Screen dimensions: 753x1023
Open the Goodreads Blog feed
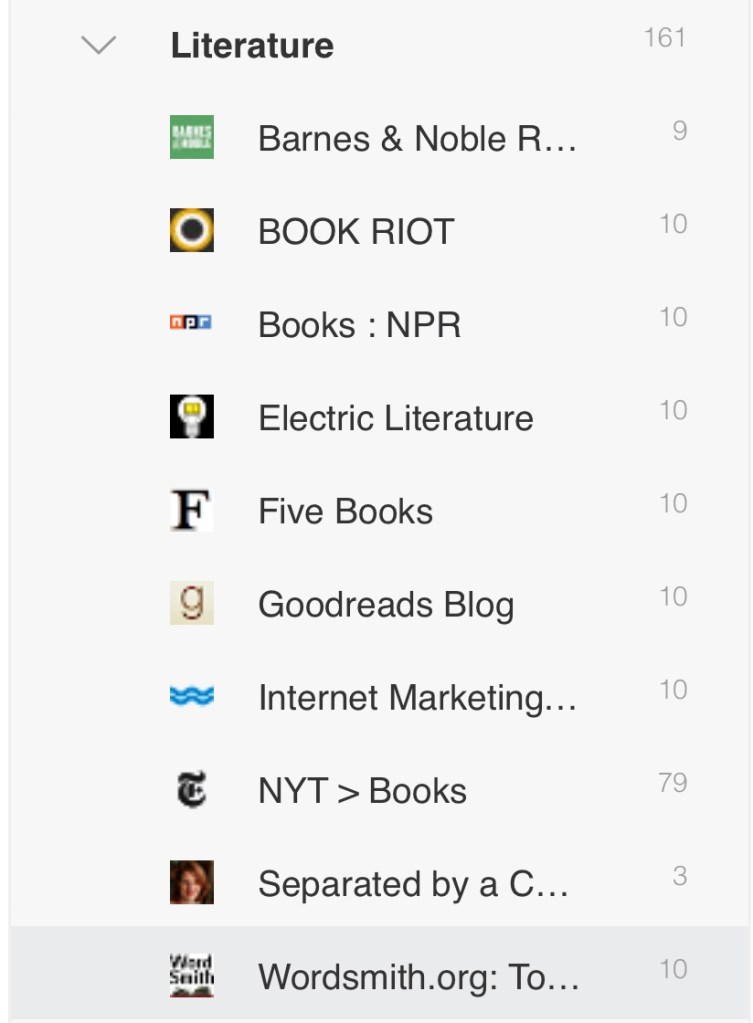coord(386,604)
